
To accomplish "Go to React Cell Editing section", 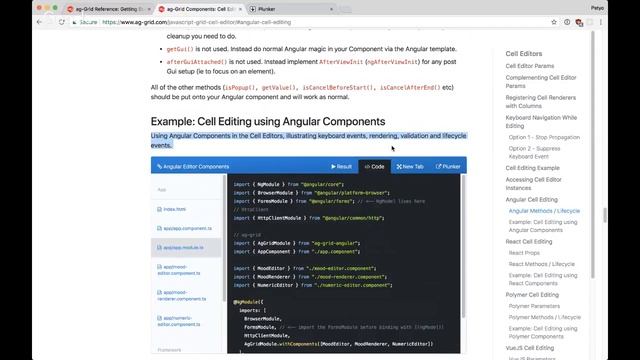I will (x=529, y=242).
